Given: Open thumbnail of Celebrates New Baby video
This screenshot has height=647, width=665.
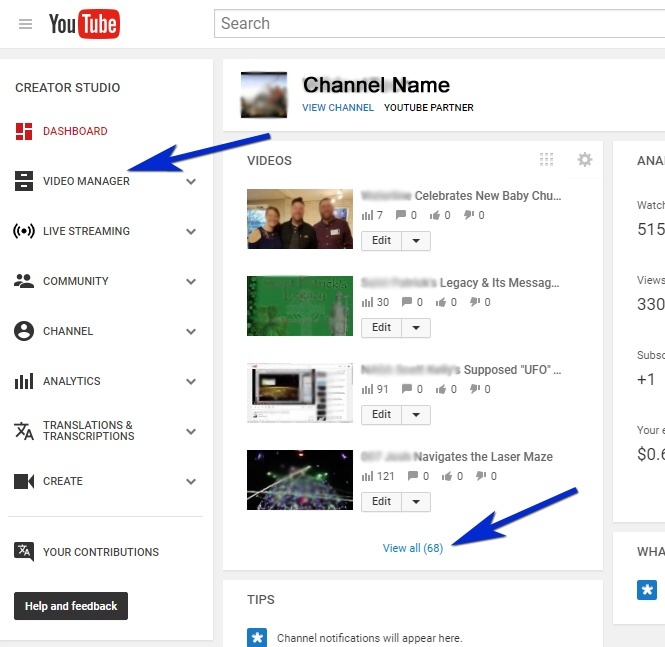Looking at the screenshot, I should click(300, 219).
